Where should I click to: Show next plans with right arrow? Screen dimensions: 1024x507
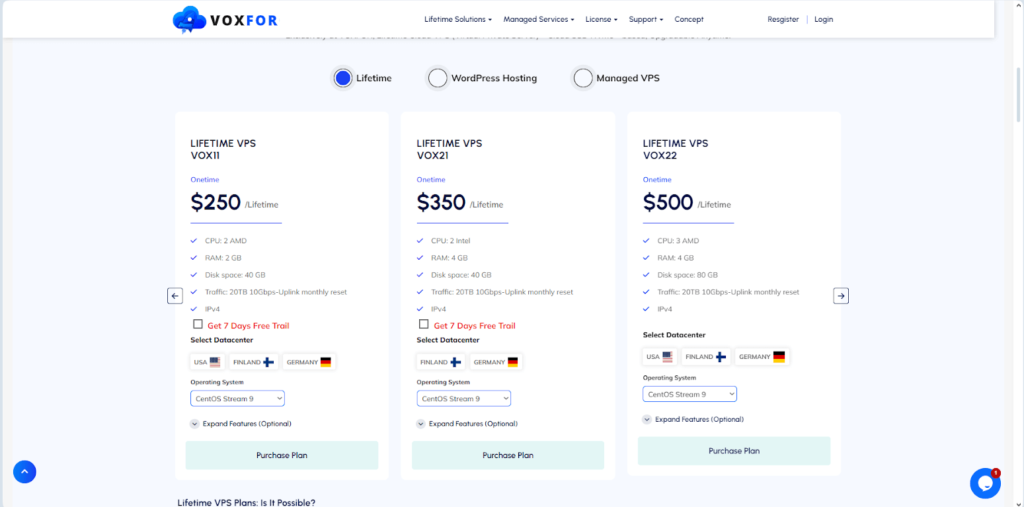[841, 296]
